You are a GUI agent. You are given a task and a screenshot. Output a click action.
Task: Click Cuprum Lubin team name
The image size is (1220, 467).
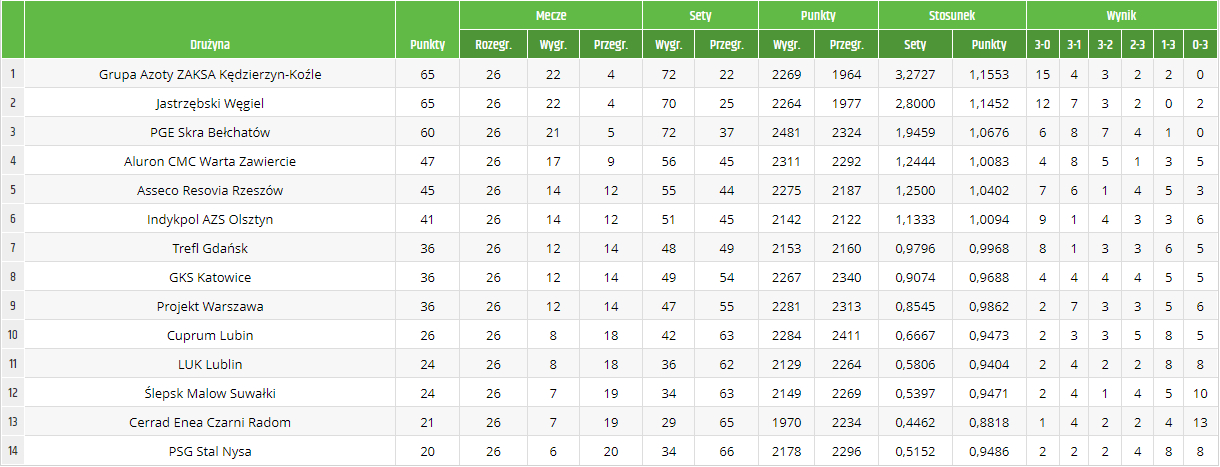click(210, 335)
